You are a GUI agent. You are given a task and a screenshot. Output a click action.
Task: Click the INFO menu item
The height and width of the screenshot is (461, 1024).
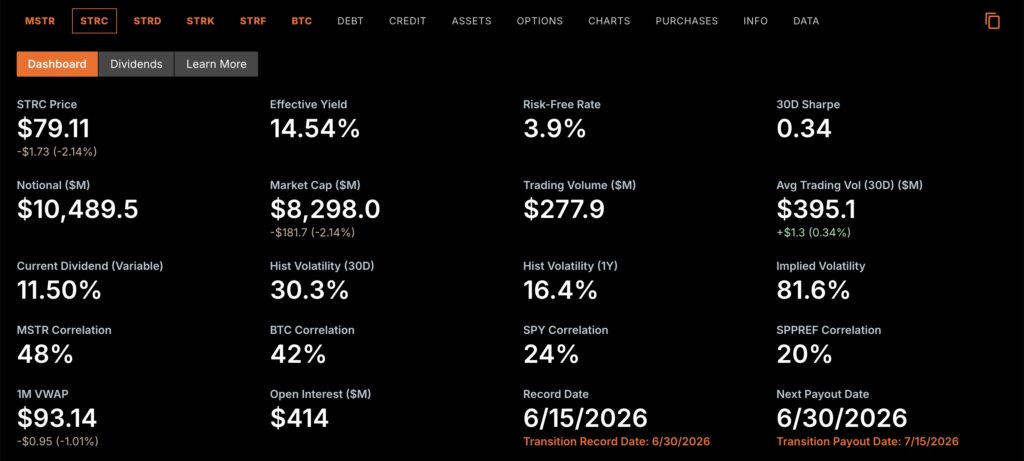coord(756,21)
